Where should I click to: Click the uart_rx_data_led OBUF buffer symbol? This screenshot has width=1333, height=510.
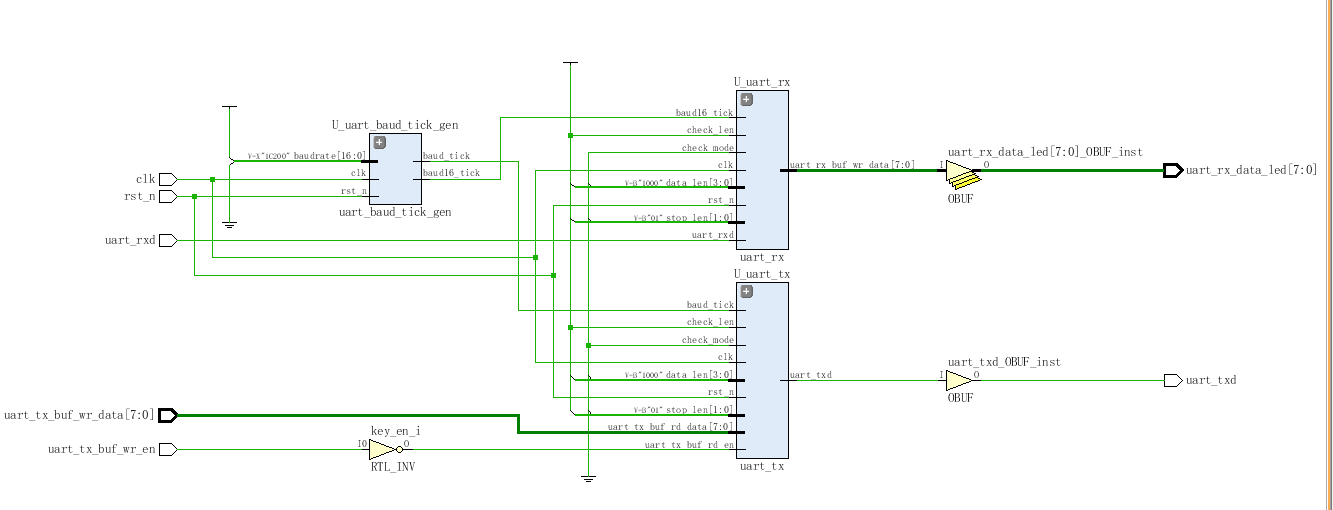point(961,173)
